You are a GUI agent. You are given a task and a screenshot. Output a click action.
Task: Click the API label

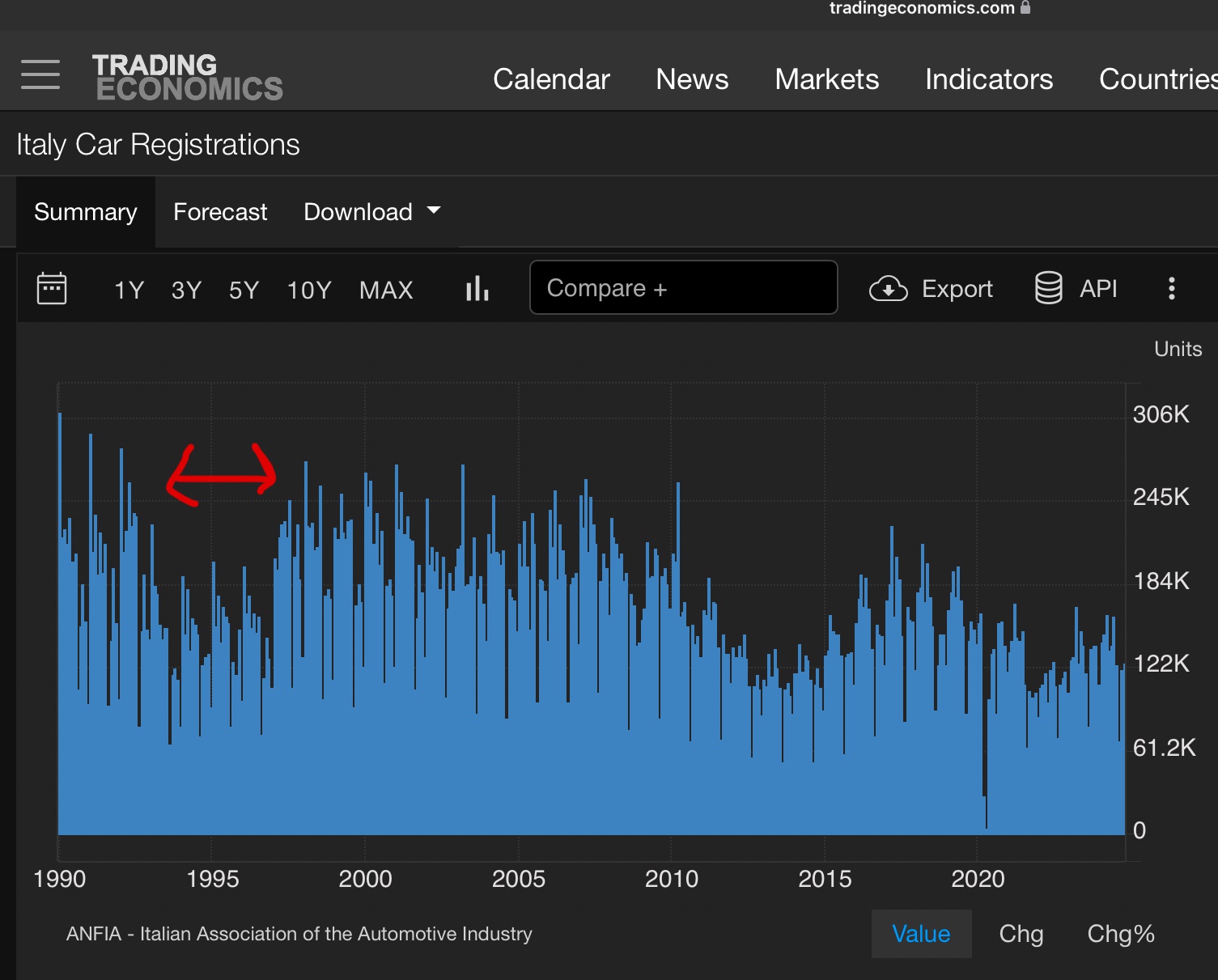tap(1098, 289)
